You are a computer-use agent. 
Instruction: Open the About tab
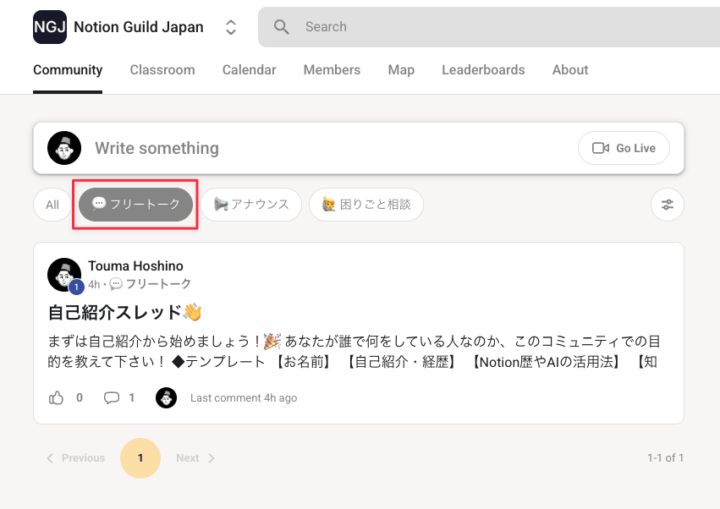coord(570,70)
